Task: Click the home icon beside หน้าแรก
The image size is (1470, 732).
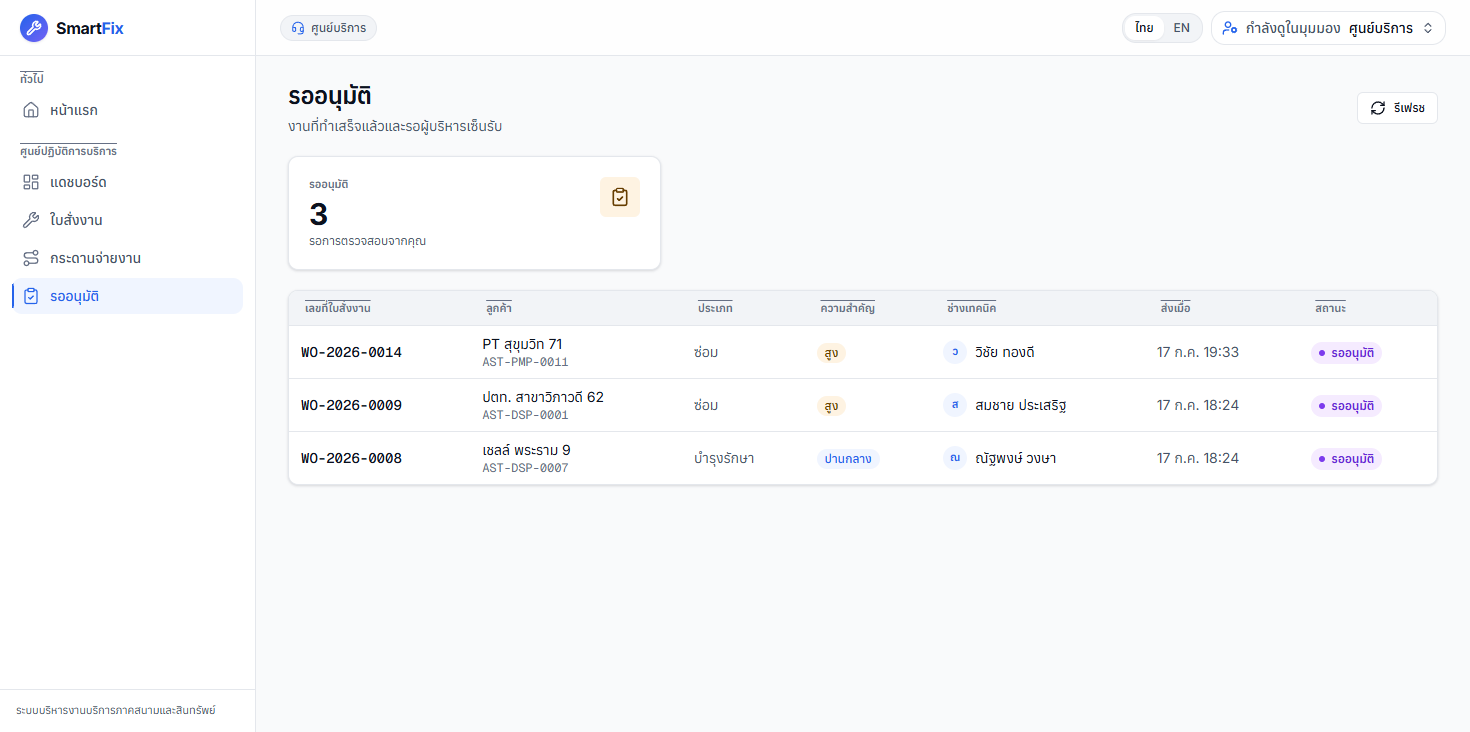Action: pos(31,110)
